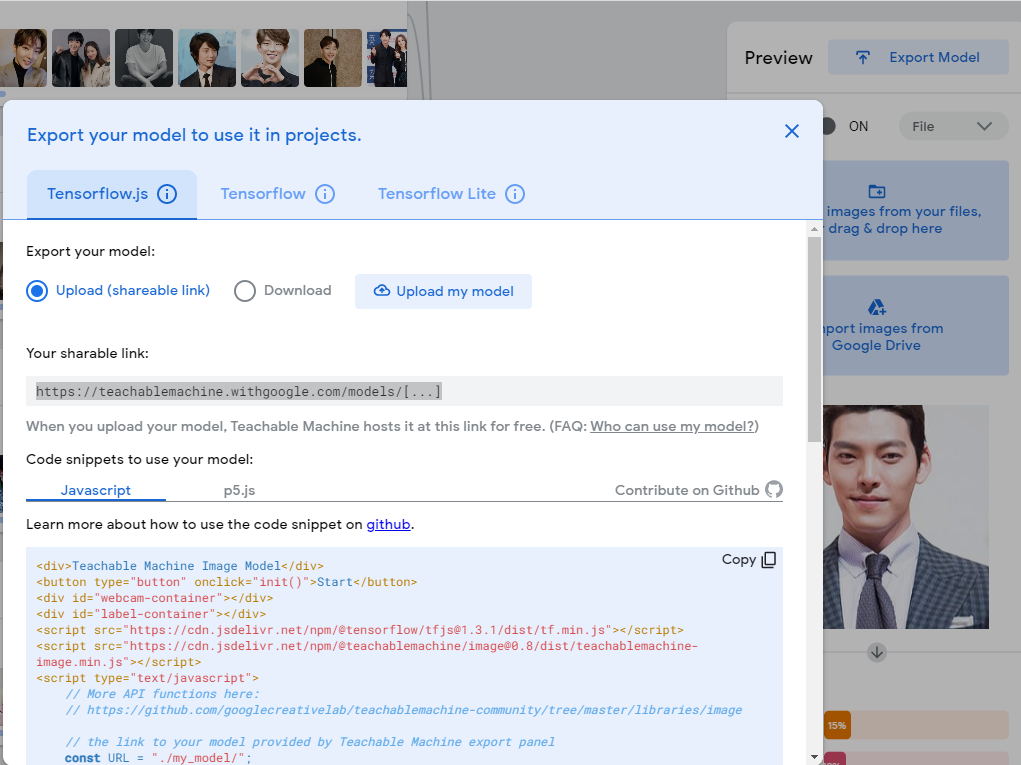The image size is (1021, 765).
Task: Click the Tensorflow Lite info icon
Action: [x=515, y=194]
